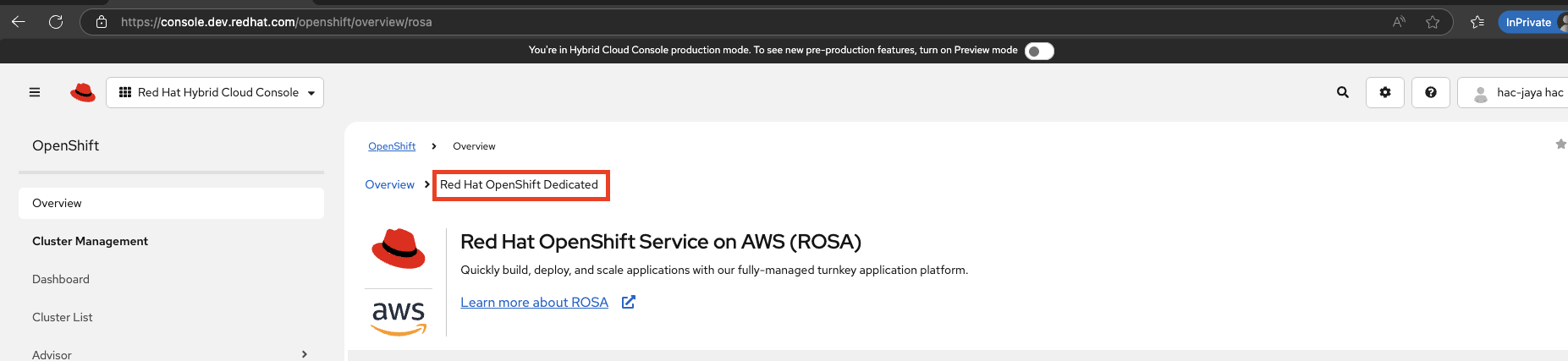Screen dimensions: 1568x361
Task: Expand the Advisor sidebar section
Action: [x=305, y=354]
